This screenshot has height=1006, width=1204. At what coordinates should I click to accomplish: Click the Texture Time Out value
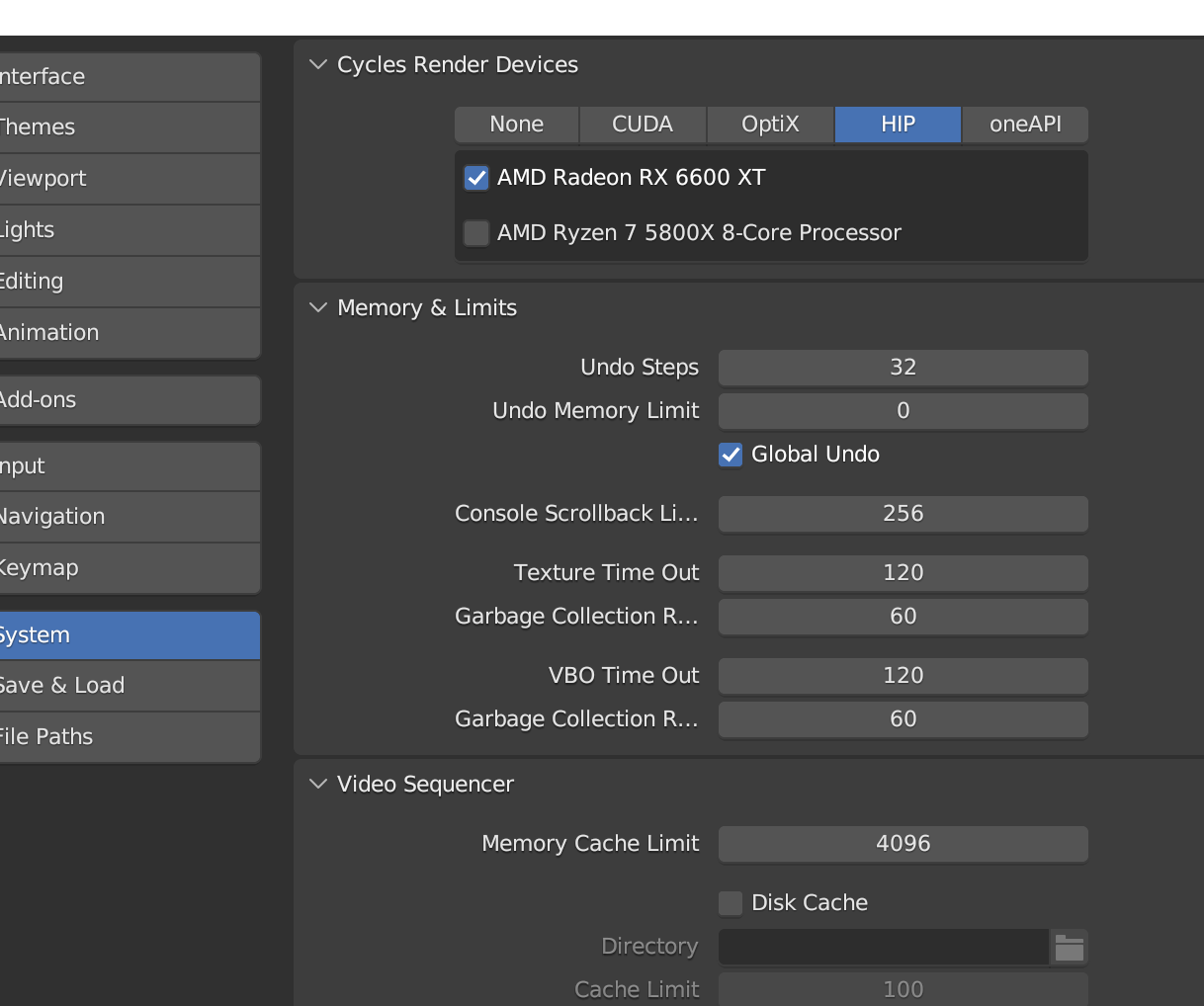click(x=903, y=573)
